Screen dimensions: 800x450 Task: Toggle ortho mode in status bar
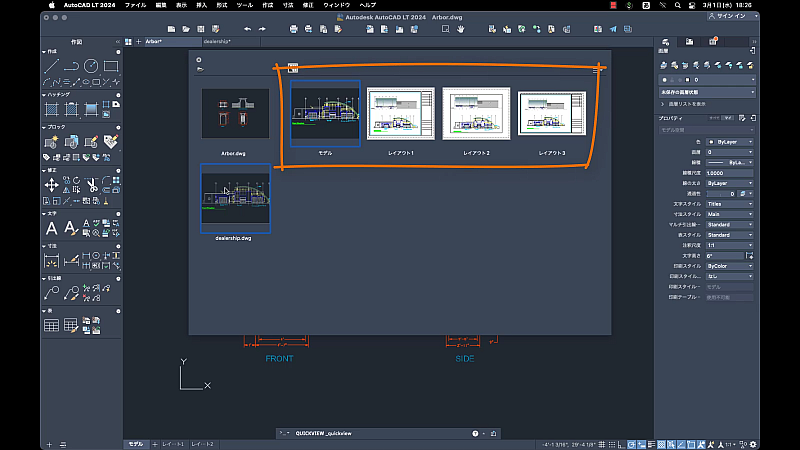point(621,444)
